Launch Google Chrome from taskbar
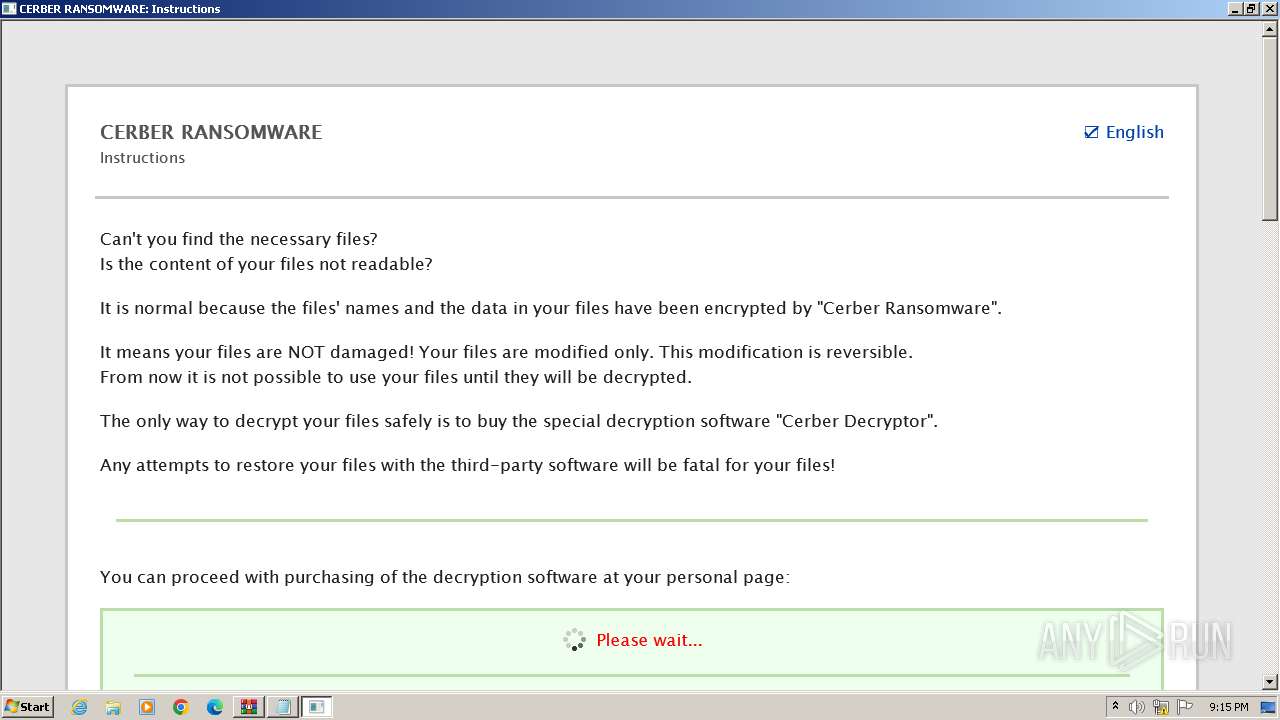 pyautogui.click(x=181, y=707)
